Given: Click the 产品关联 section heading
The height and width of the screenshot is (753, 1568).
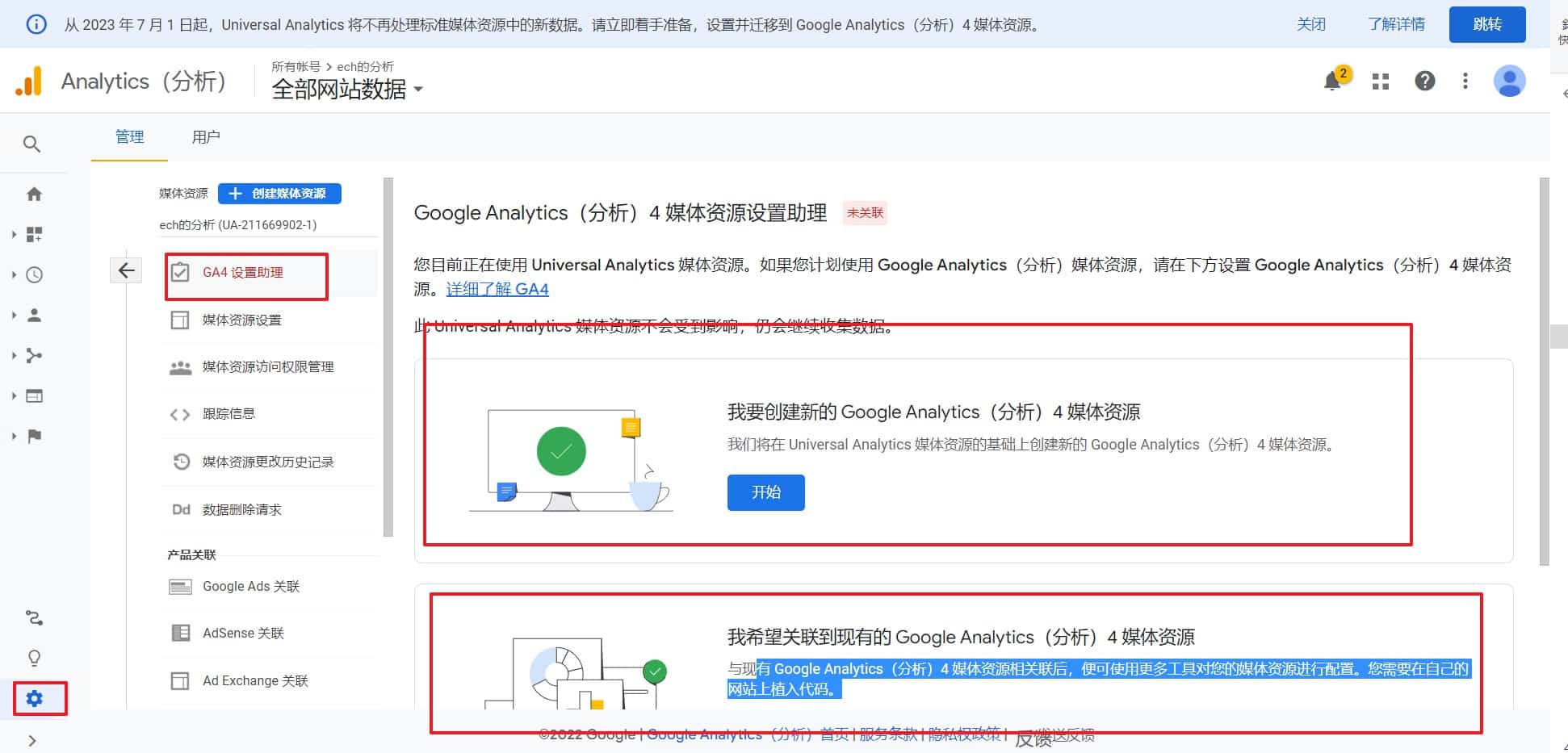Looking at the screenshot, I should tap(191, 555).
